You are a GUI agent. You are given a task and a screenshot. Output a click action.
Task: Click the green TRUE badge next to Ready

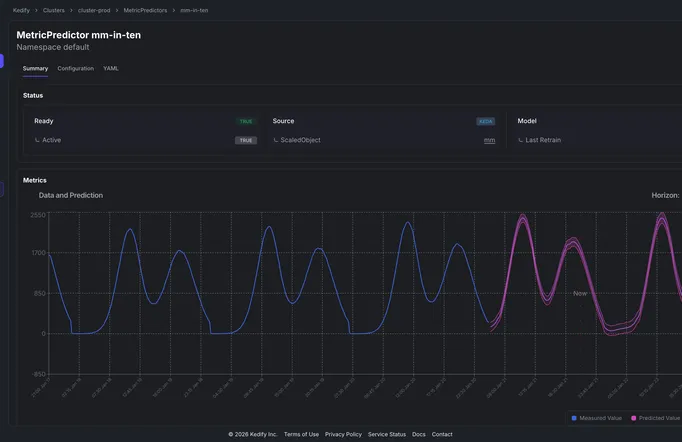[246, 121]
